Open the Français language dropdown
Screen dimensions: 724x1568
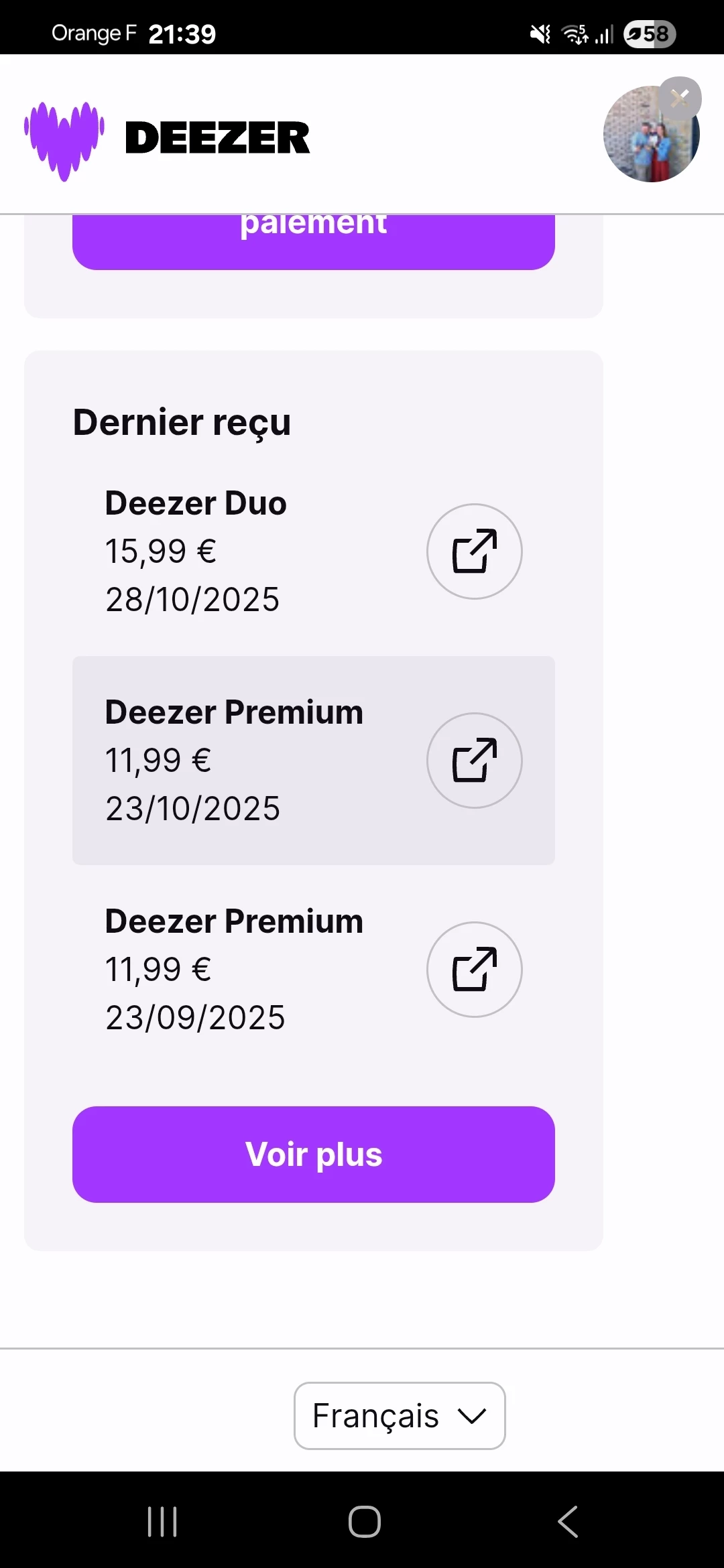pyautogui.click(x=400, y=1415)
